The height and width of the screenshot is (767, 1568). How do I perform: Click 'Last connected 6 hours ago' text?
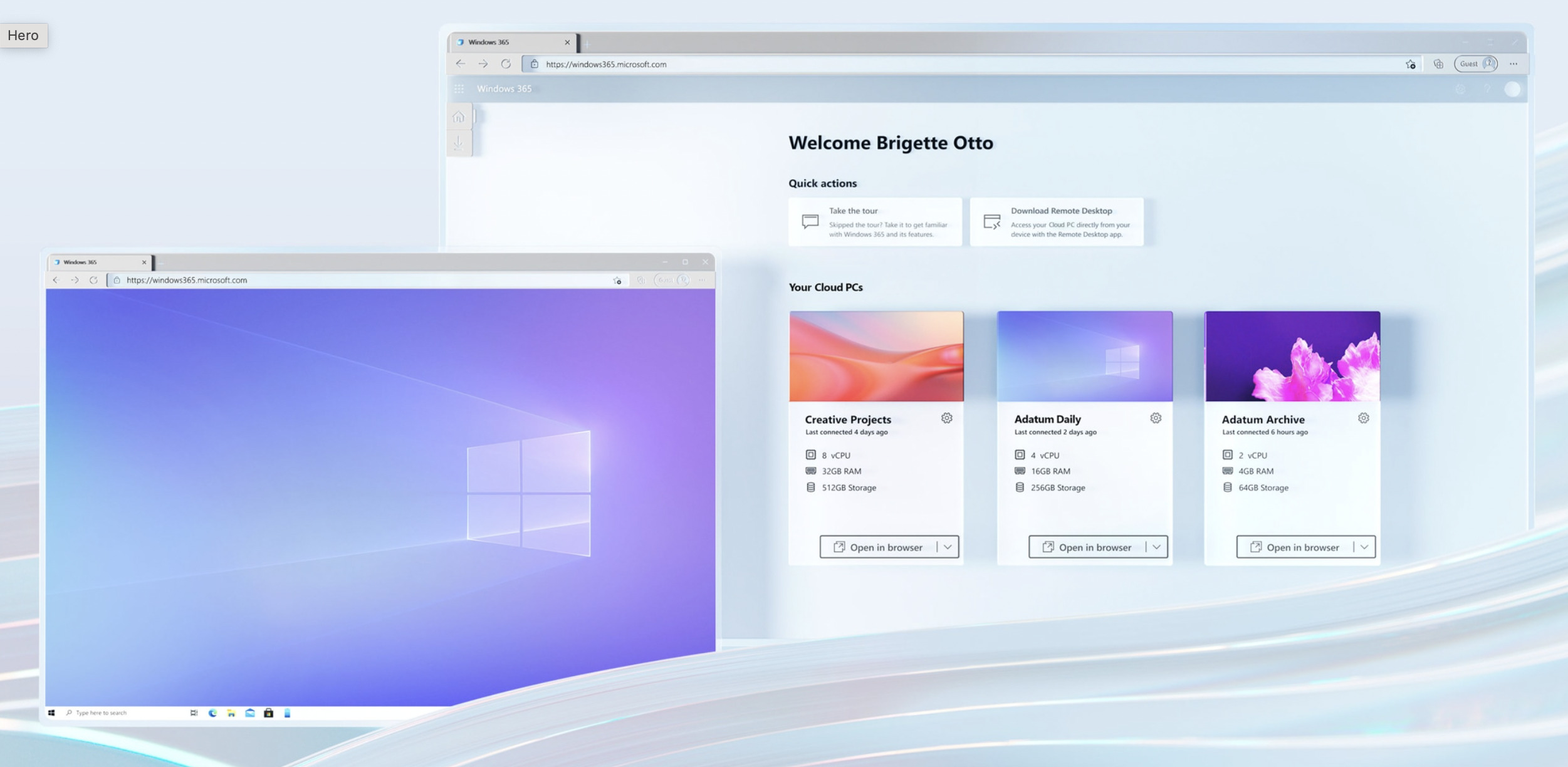point(1265,432)
